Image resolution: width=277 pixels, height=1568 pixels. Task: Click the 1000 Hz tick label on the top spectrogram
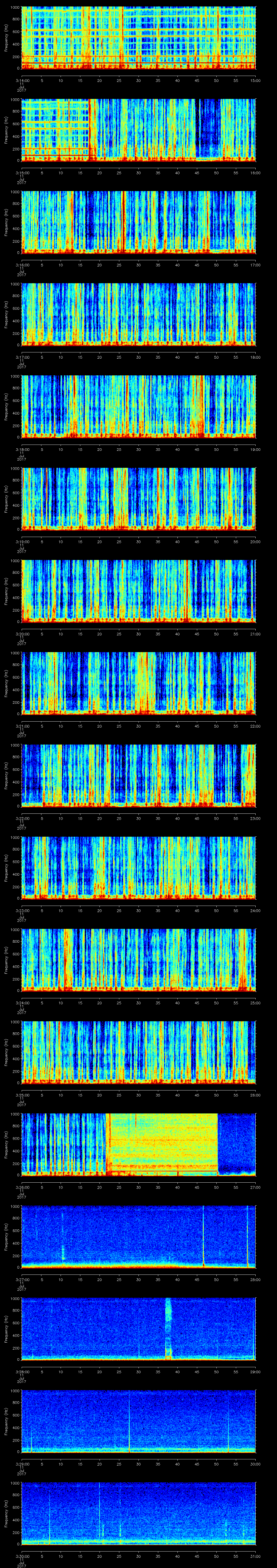tap(14, 7)
